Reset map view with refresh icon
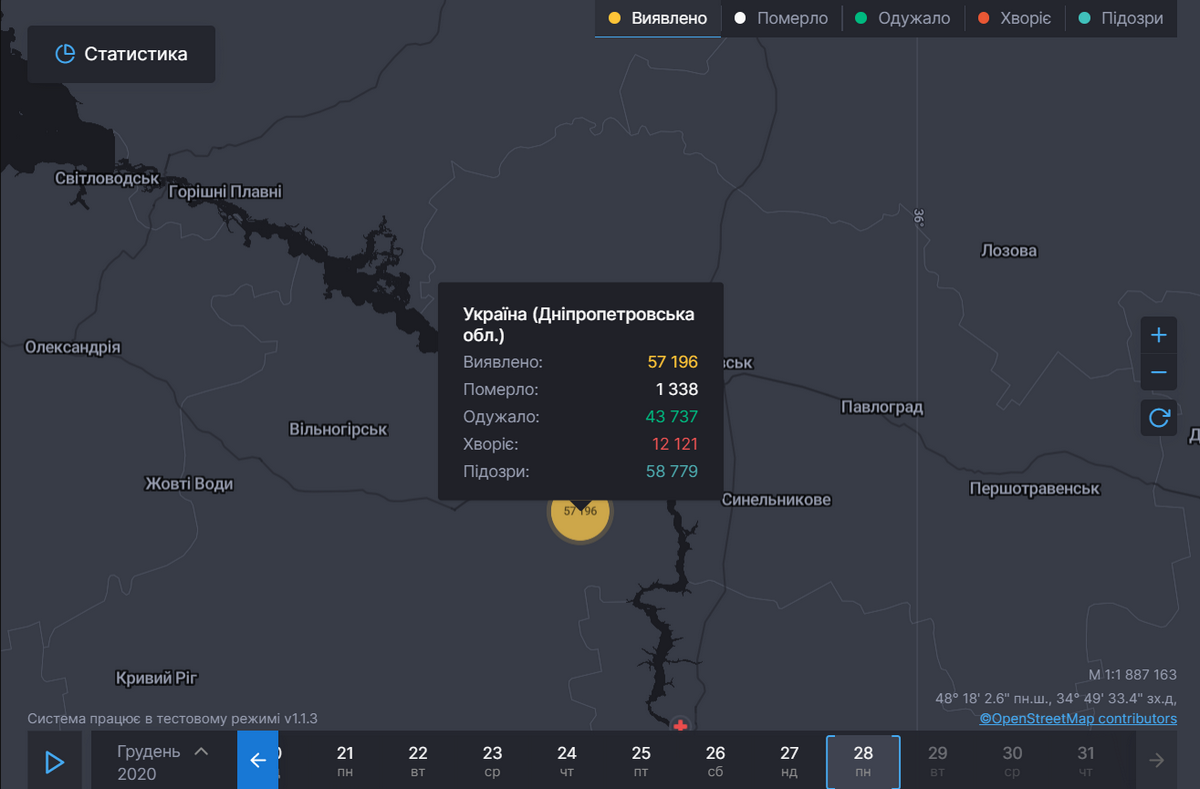Image resolution: width=1200 pixels, height=789 pixels. coord(1159,418)
